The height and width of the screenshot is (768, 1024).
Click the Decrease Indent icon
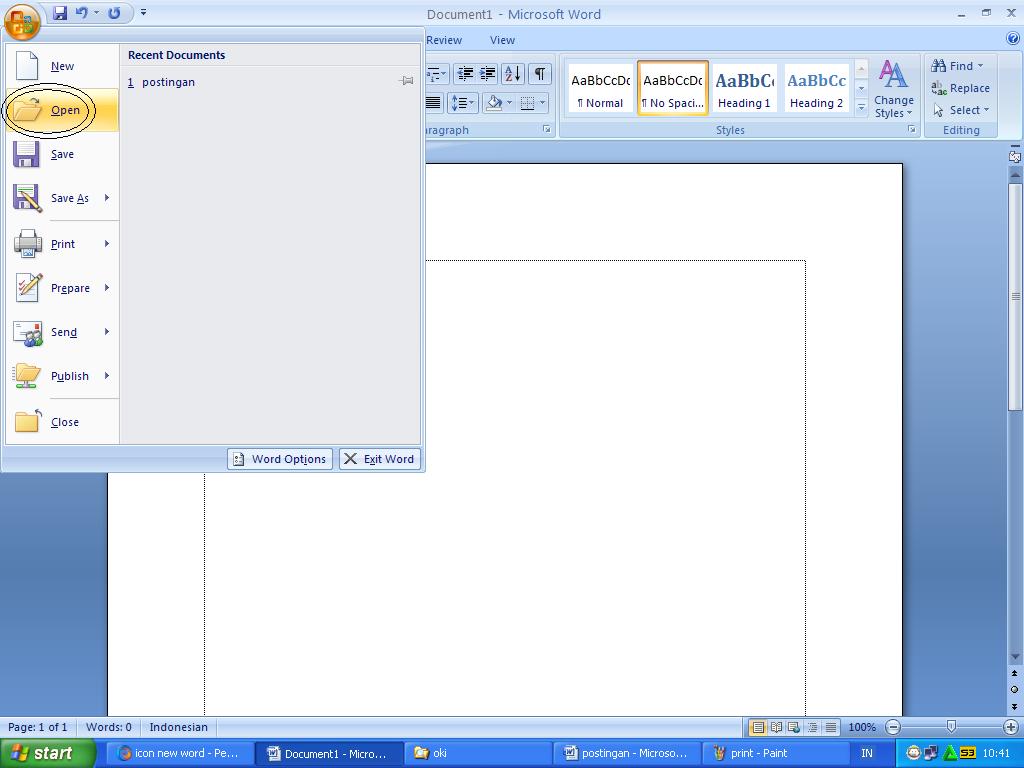[465, 74]
